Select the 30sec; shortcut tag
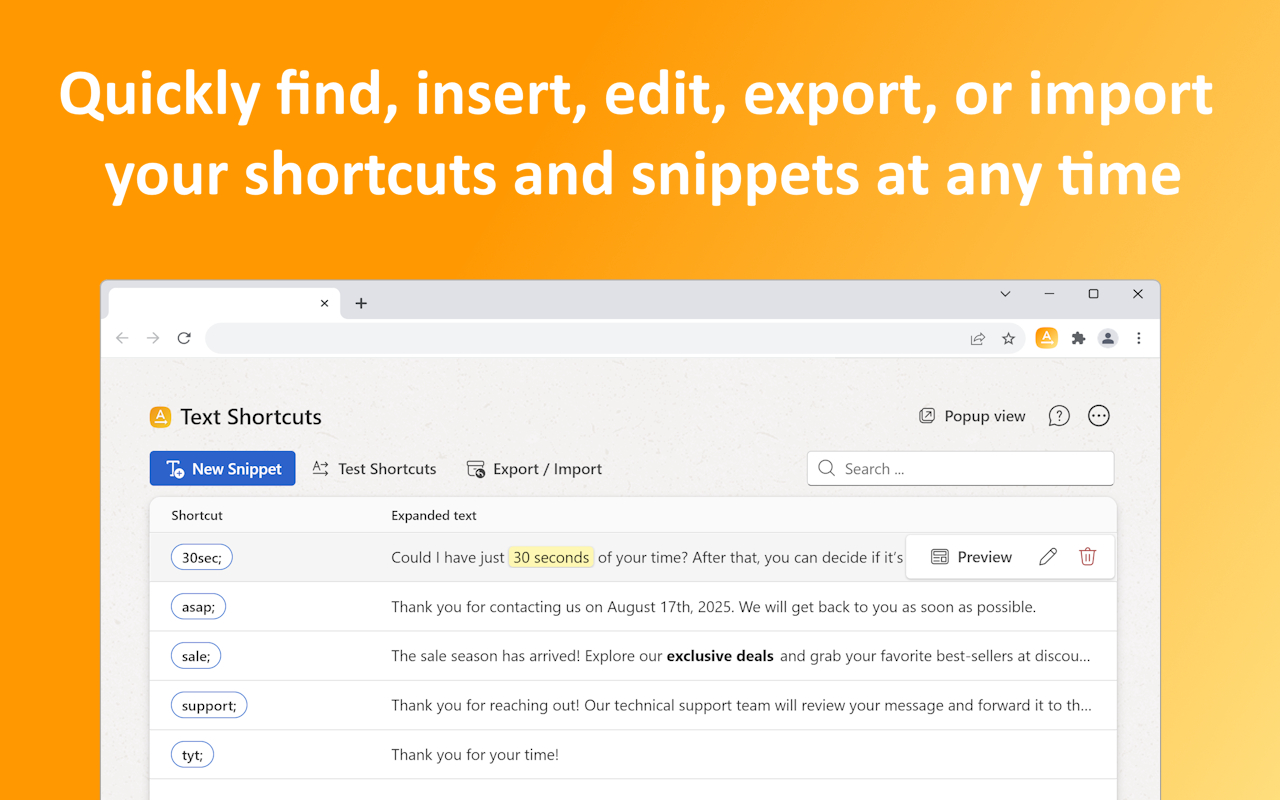Screen dimensions: 1280x800 click(x=202, y=557)
